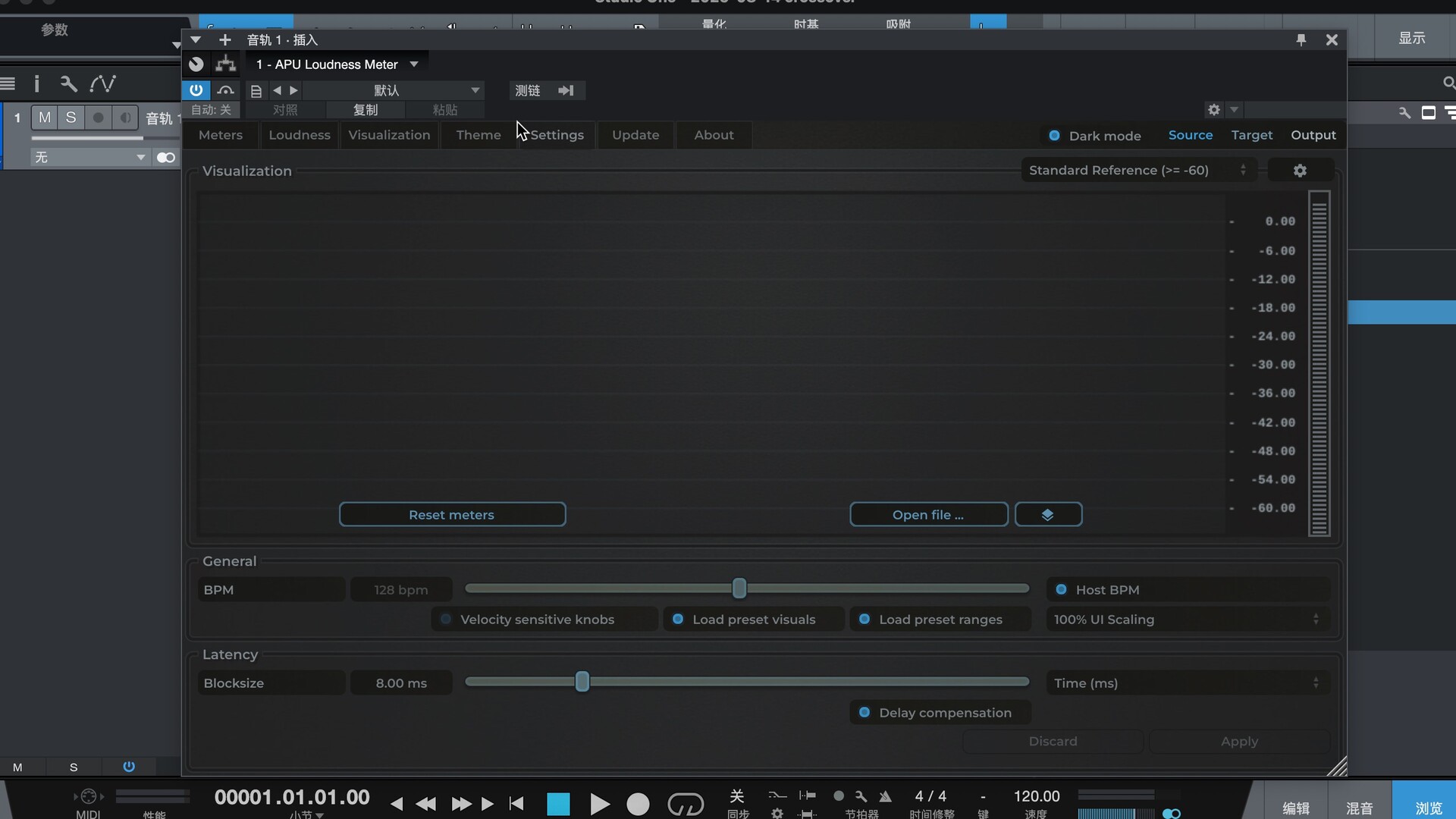Open the 测链 sidechain menu

click(x=528, y=90)
